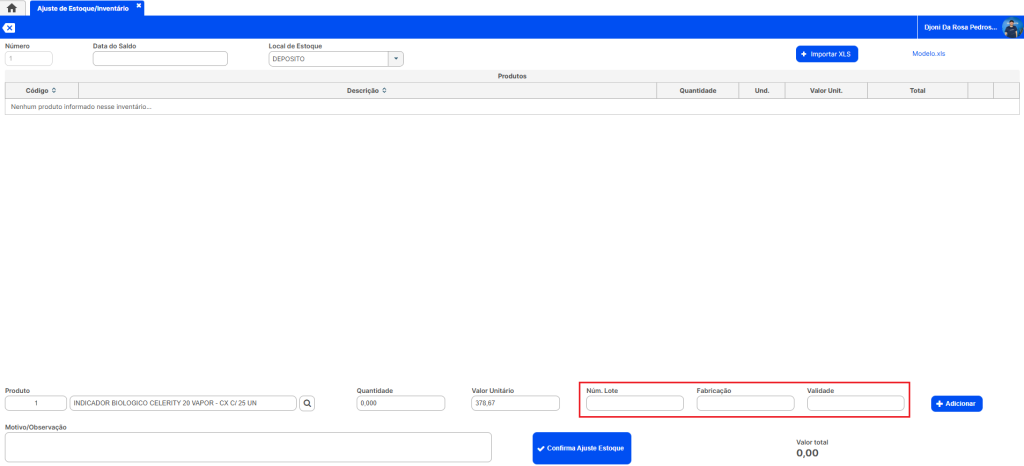Select the Valor Unitário input field
The height and width of the screenshot is (466, 1024).
[515, 404]
